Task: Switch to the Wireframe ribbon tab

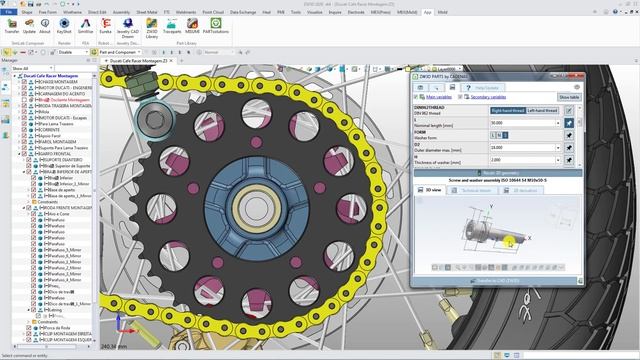Action: (72, 12)
